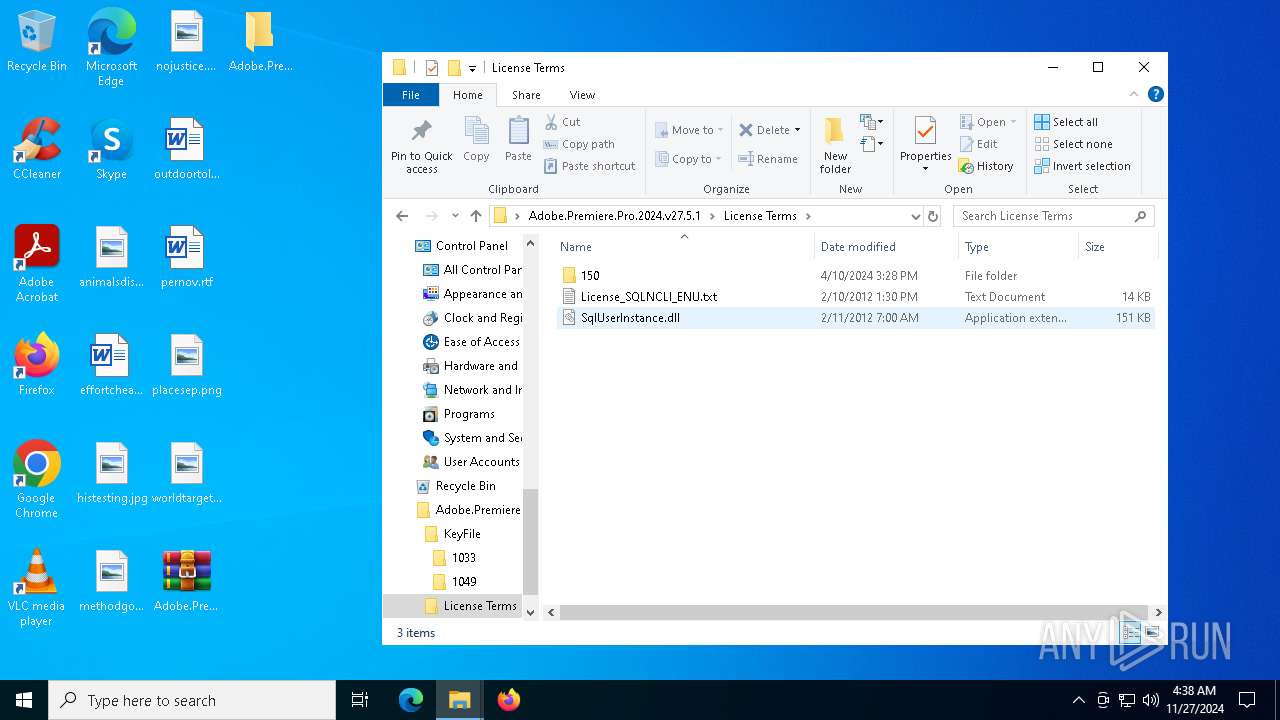Switch to details view in status bar
1280x720 pixels.
[x=1131, y=632]
